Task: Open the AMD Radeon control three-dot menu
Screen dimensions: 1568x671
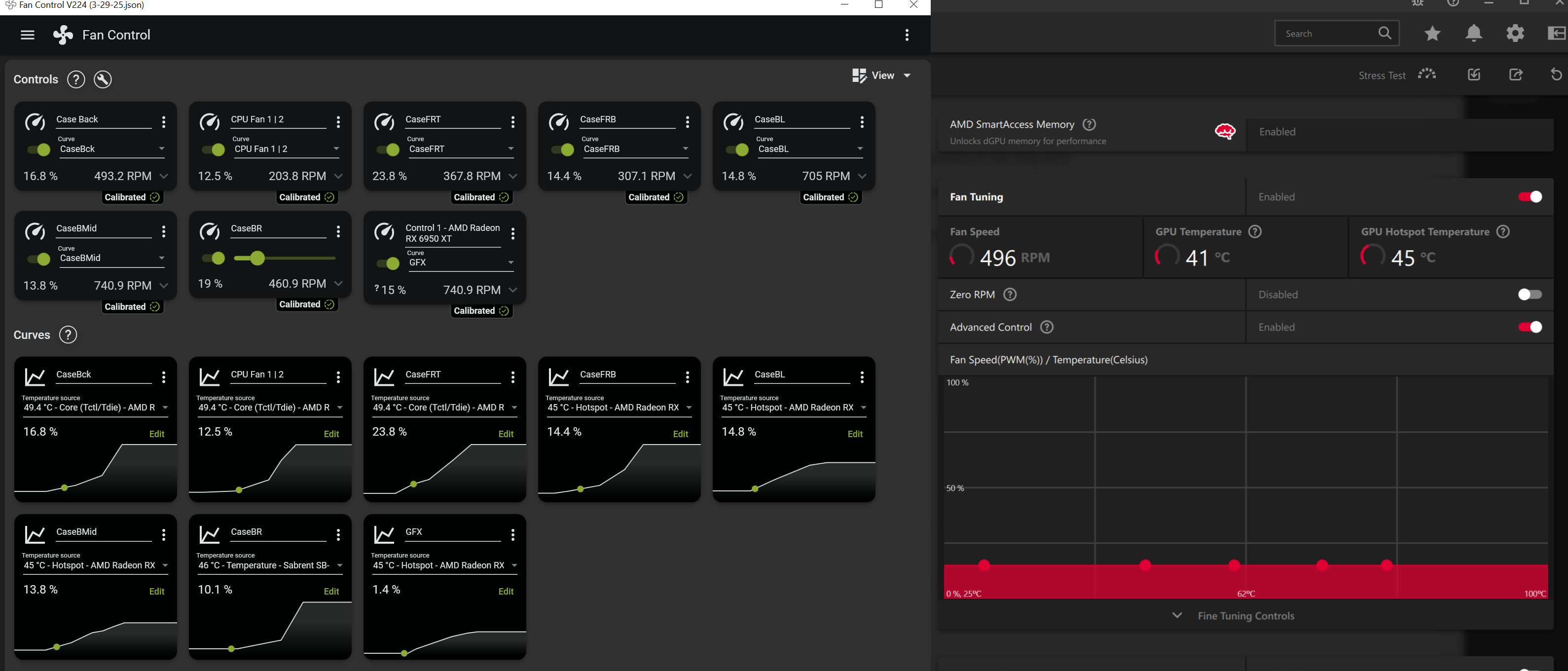Action: tap(513, 233)
